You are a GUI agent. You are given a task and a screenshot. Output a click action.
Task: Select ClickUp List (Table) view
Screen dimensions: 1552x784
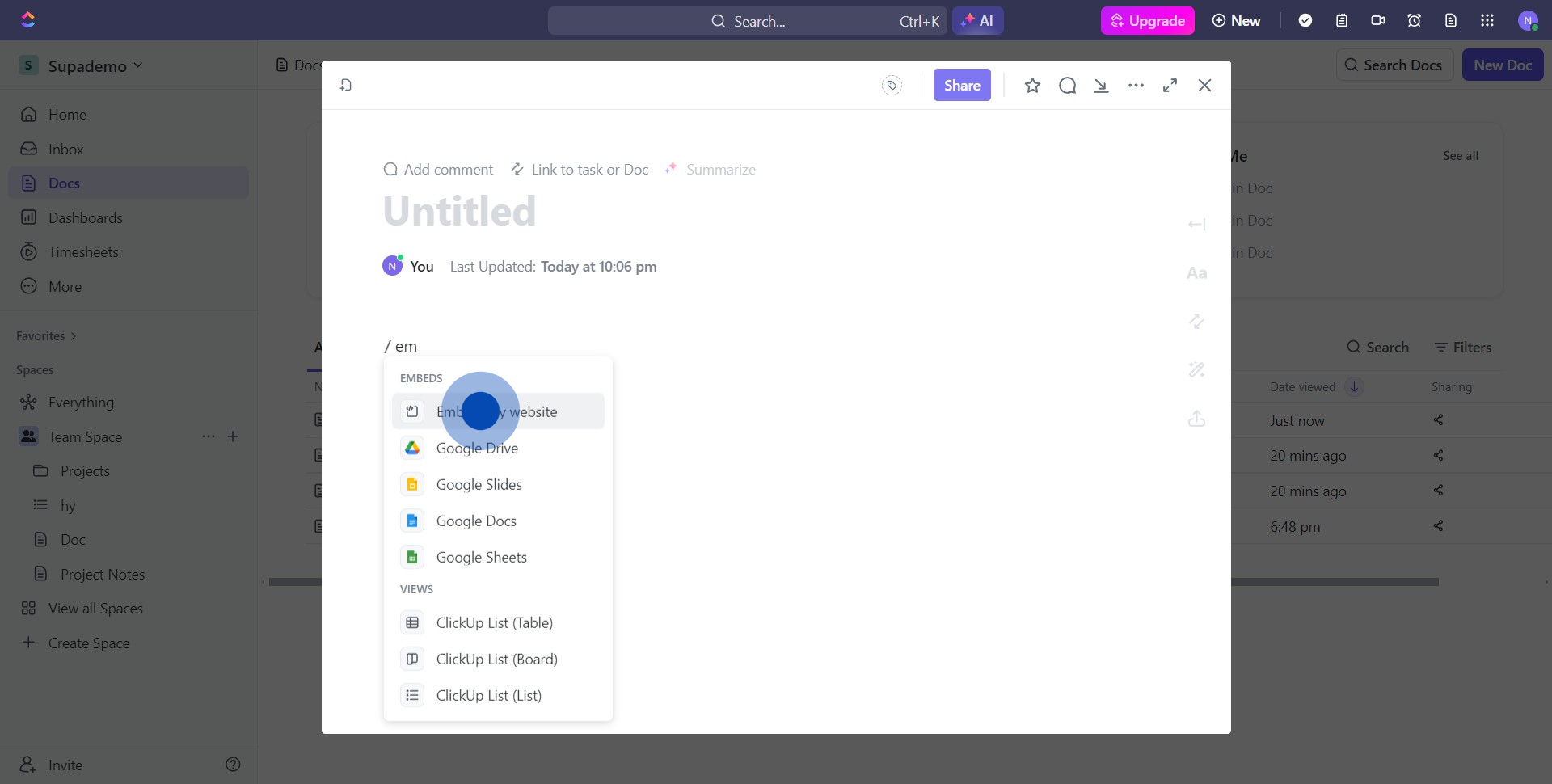498,622
